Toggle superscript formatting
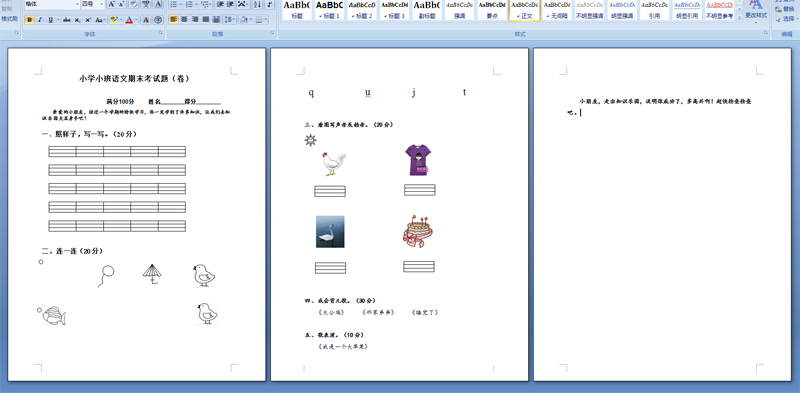 (x=88, y=19)
